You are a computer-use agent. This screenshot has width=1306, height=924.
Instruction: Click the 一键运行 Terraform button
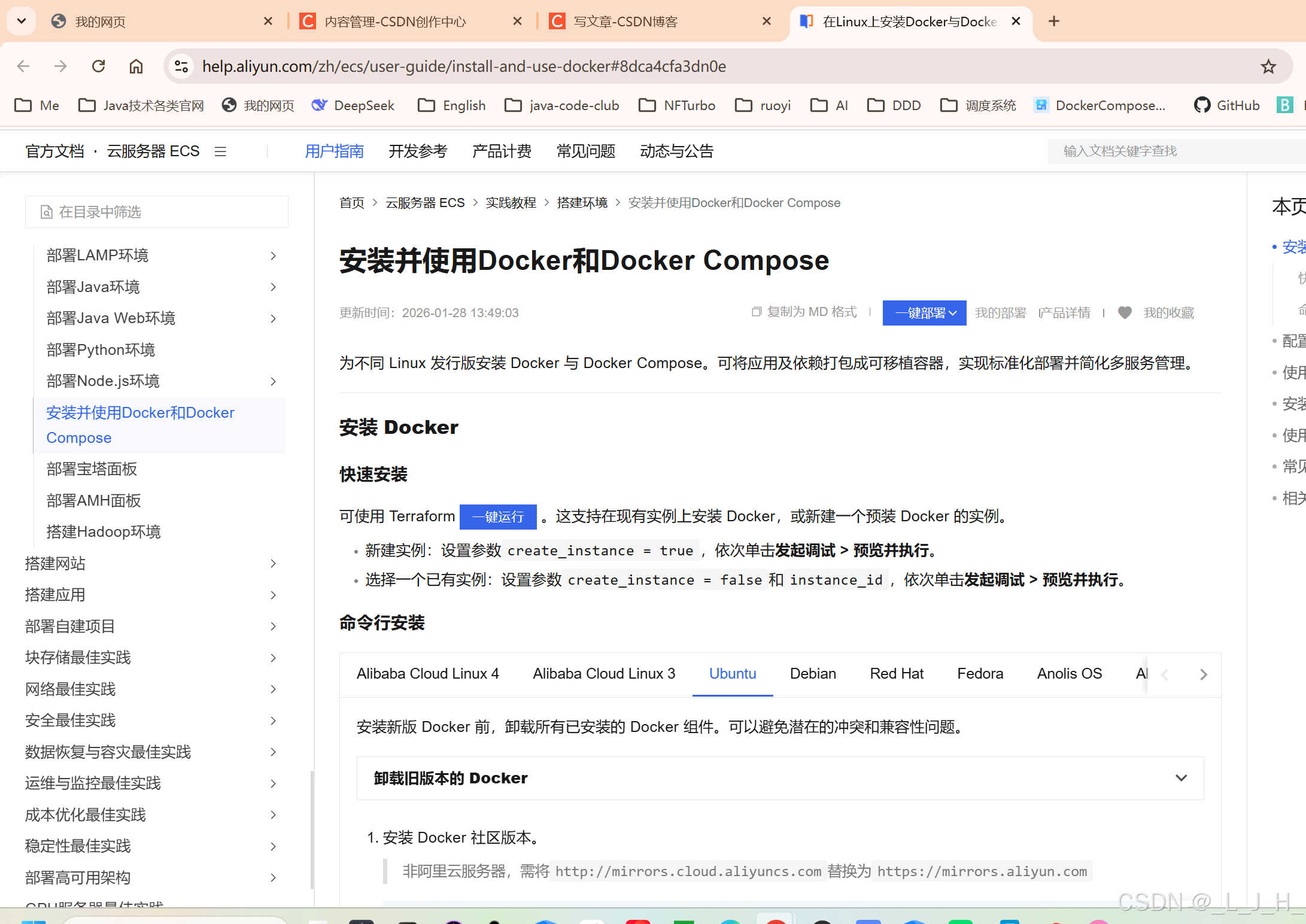click(x=497, y=517)
